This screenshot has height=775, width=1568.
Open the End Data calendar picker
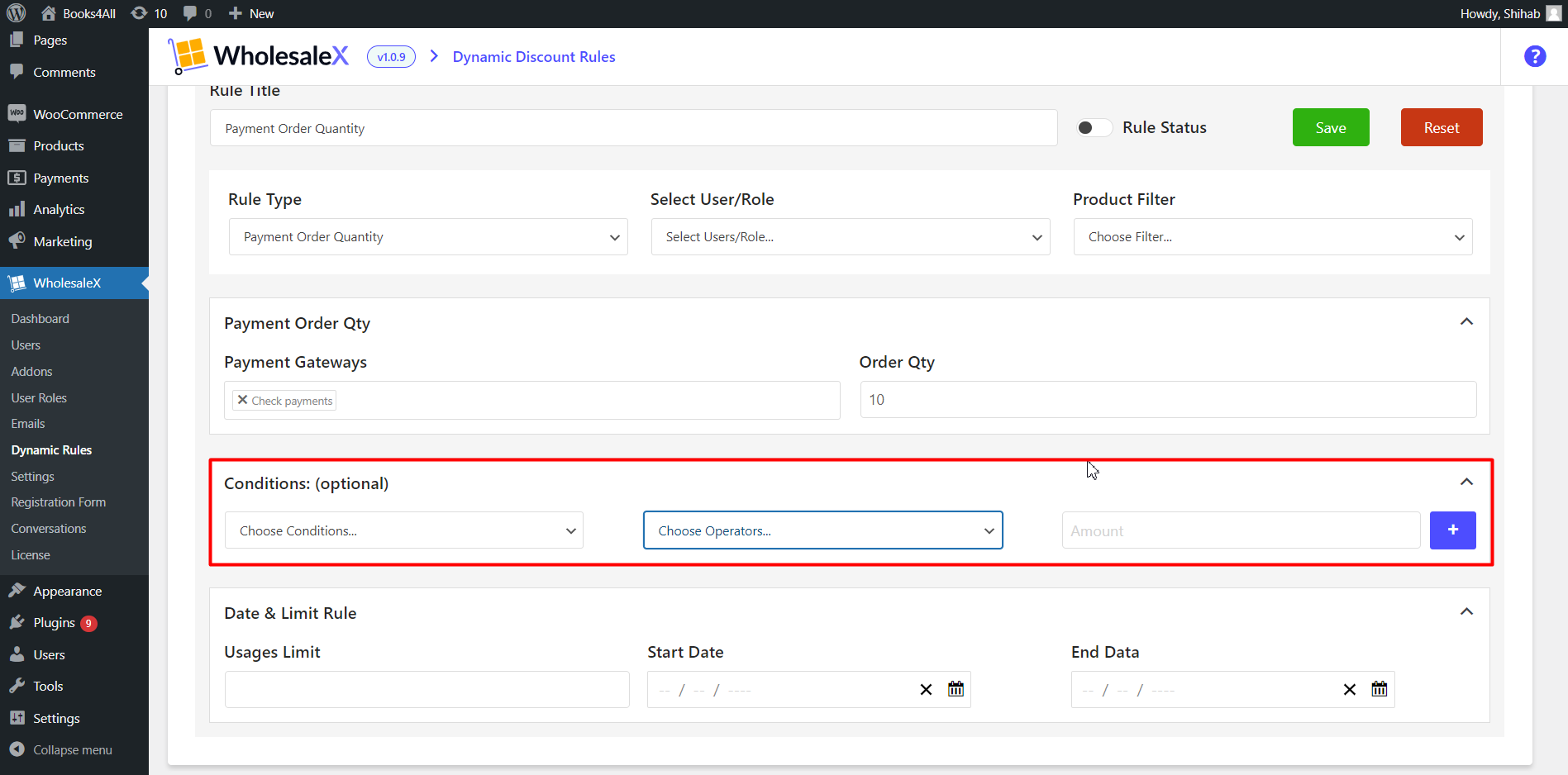1380,689
